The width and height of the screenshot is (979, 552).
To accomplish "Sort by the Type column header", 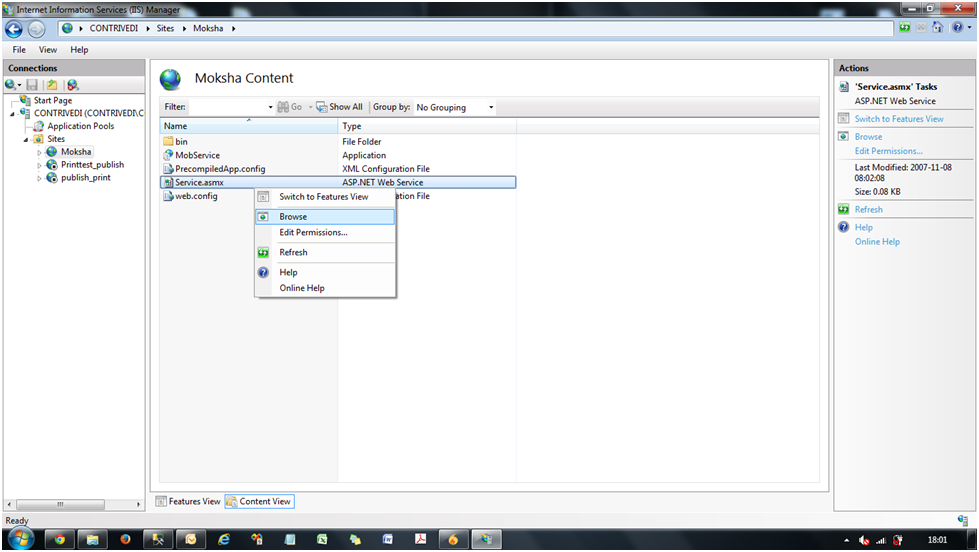I will coord(427,126).
